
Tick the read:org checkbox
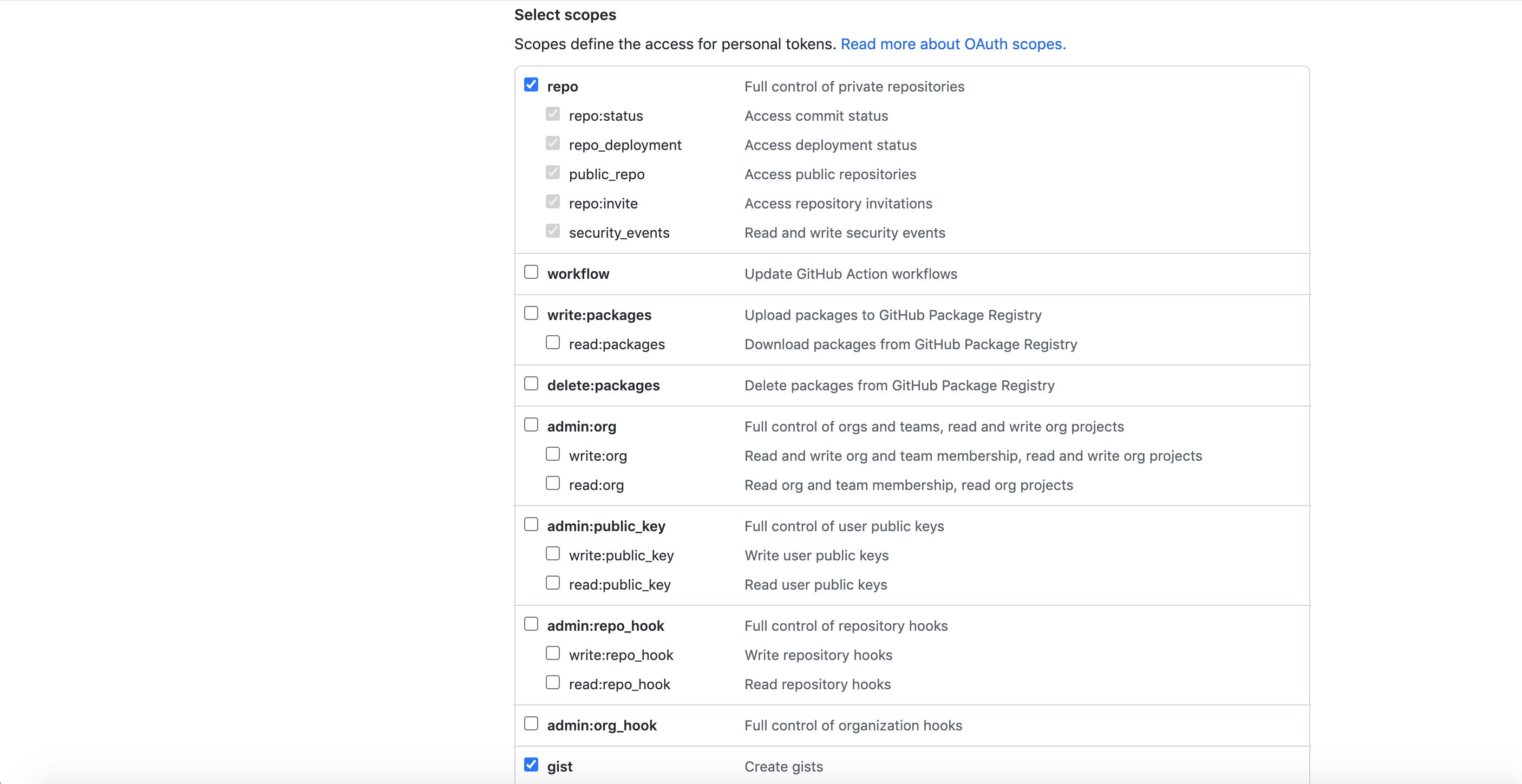(552, 484)
